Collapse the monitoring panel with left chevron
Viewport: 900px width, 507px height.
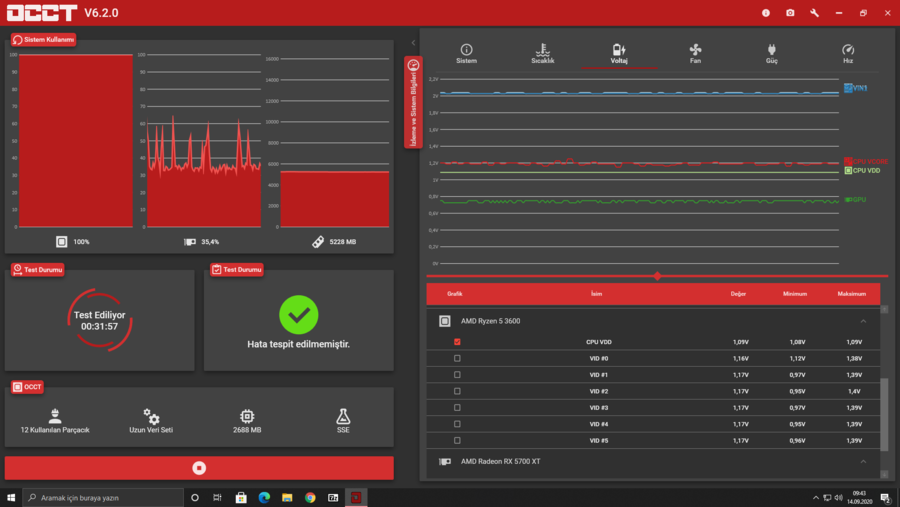(x=413, y=42)
